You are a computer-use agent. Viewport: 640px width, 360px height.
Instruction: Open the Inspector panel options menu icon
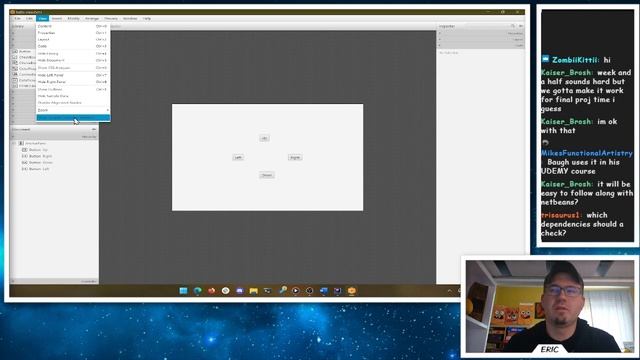click(x=520, y=26)
